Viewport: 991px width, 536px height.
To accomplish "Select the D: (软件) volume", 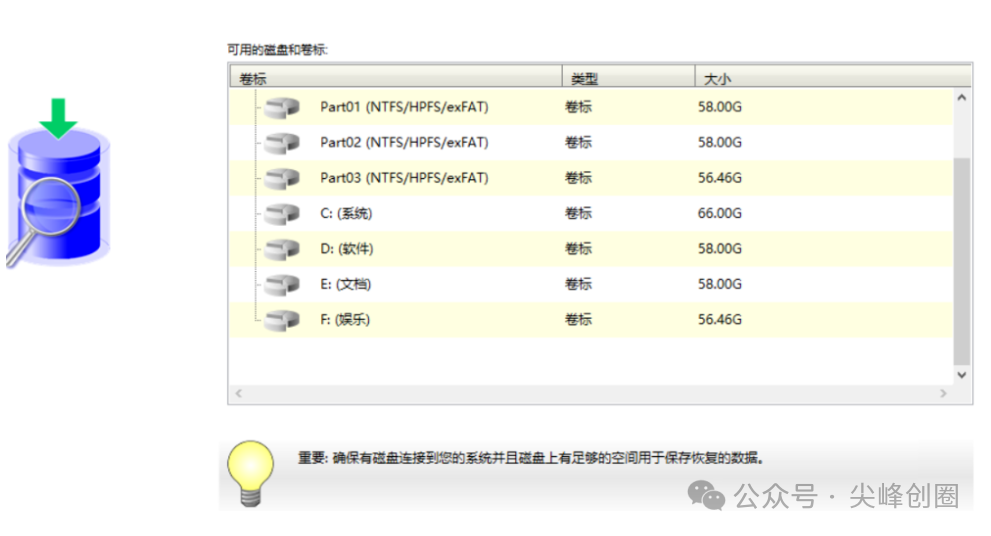I will point(591,248).
